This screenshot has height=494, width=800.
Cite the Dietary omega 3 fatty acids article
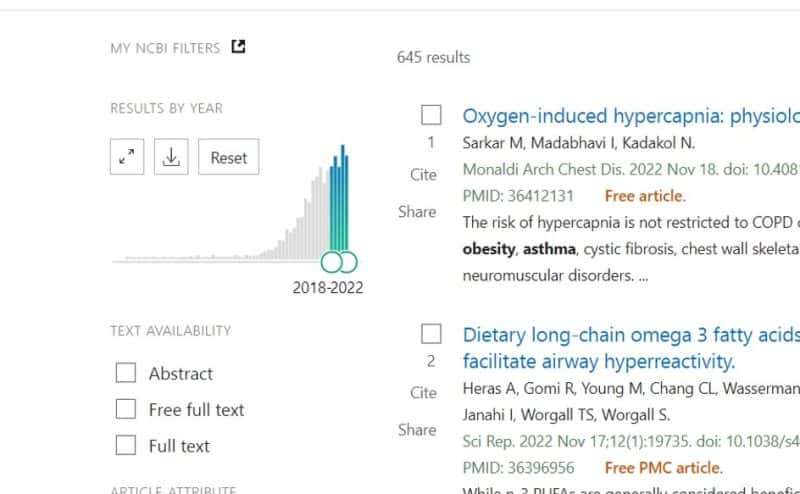coord(423,393)
